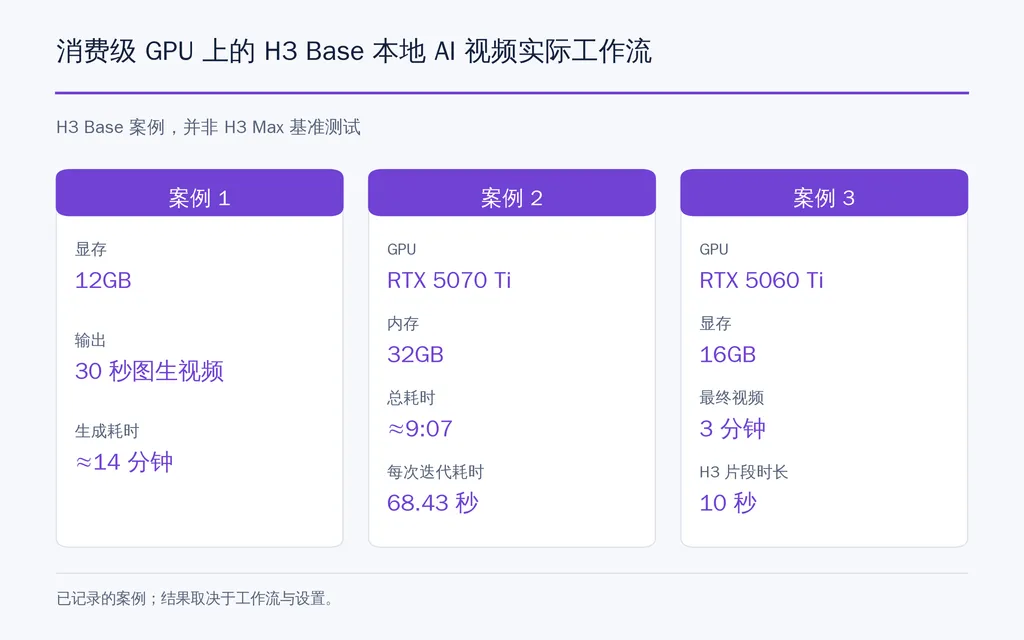The width and height of the screenshot is (1024, 640).
Task: Click the 3 分钟 value
Action: (x=733, y=428)
